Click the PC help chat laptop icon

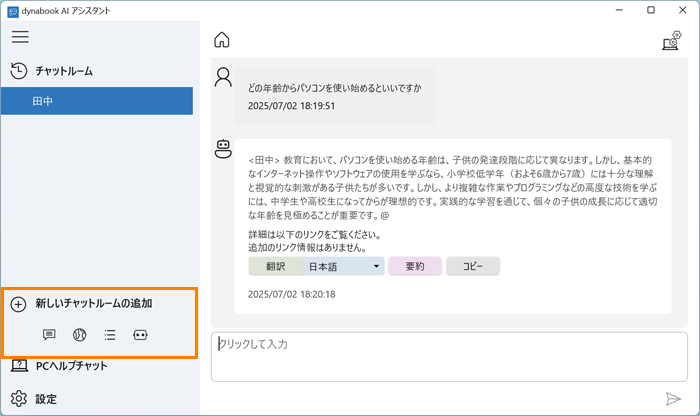click(x=19, y=366)
